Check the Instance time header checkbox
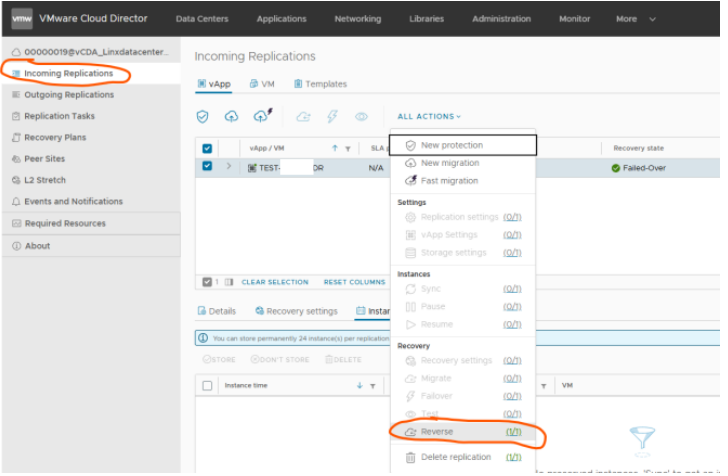The height and width of the screenshot is (476, 728). point(208,385)
